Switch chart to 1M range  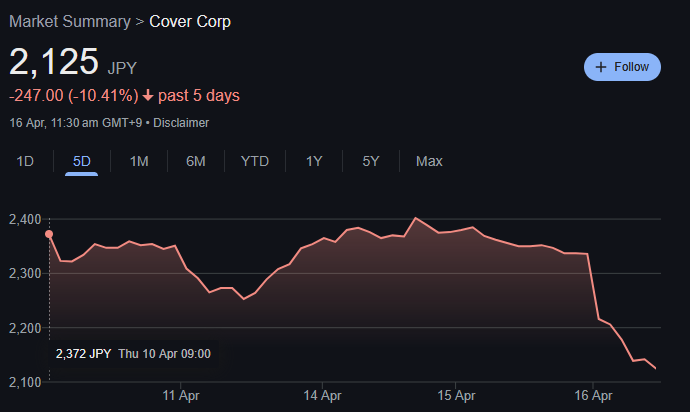click(x=139, y=161)
